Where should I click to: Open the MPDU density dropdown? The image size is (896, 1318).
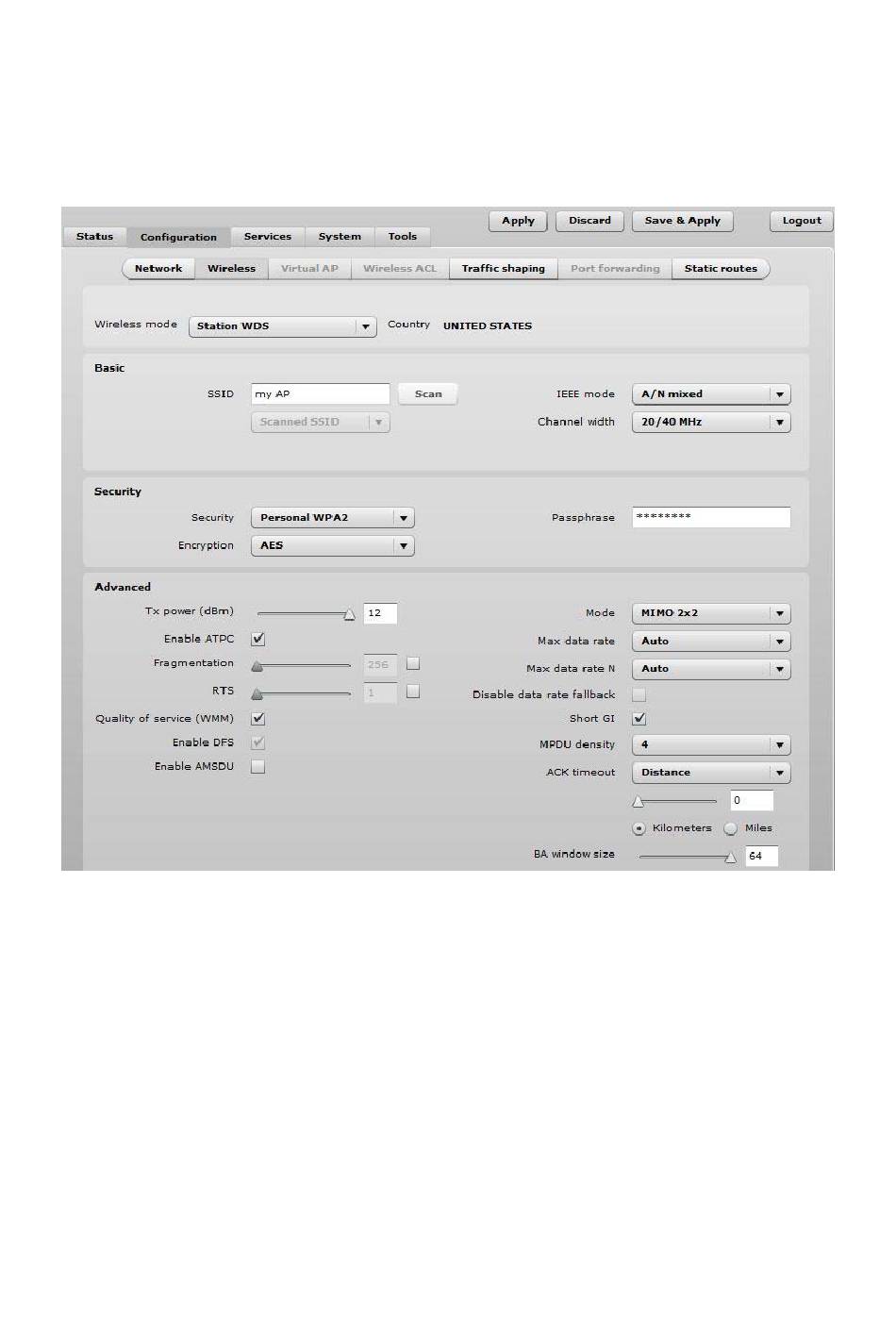click(711, 745)
